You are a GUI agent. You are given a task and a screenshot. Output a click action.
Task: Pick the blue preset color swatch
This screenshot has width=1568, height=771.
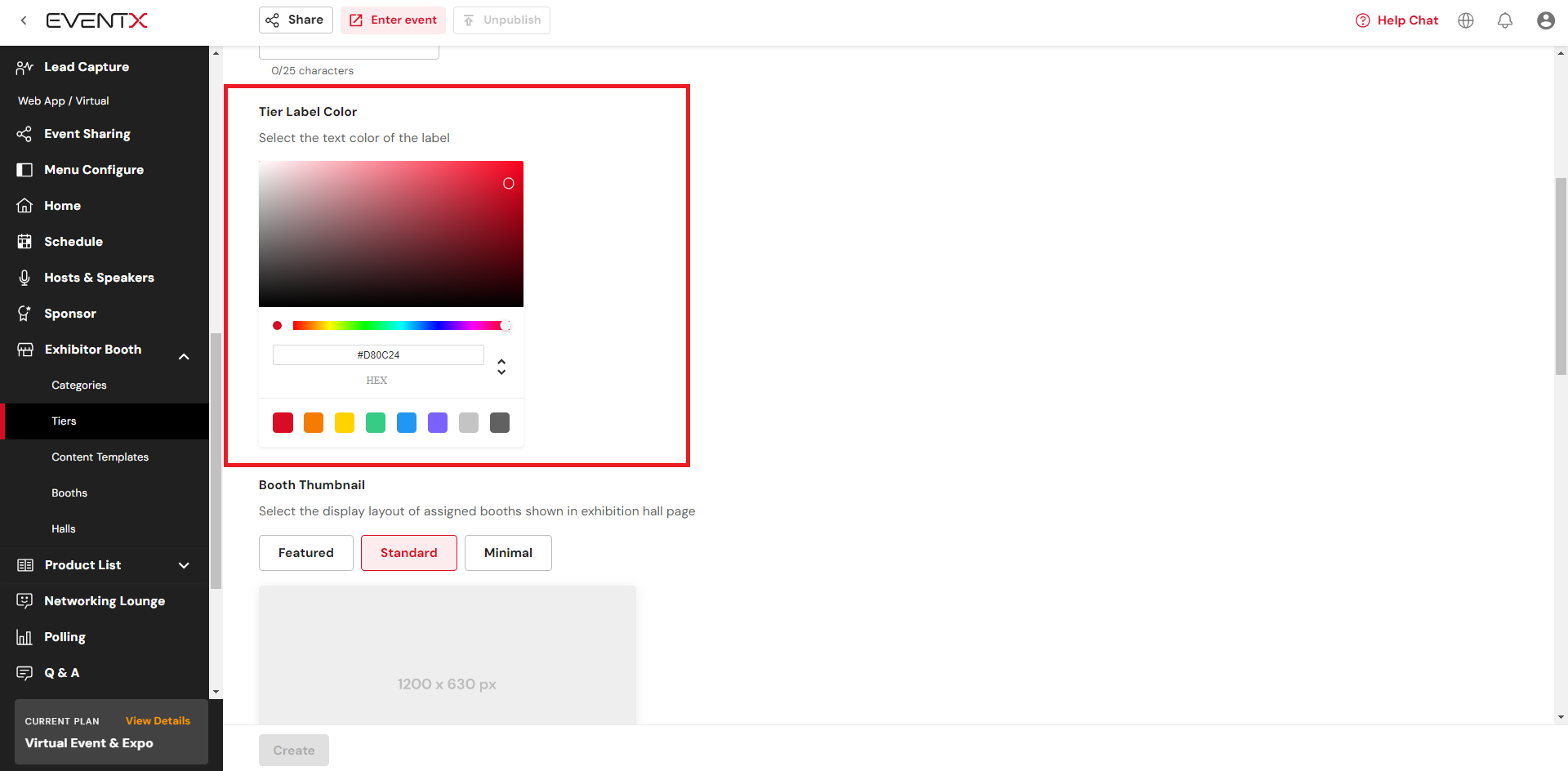(x=407, y=422)
